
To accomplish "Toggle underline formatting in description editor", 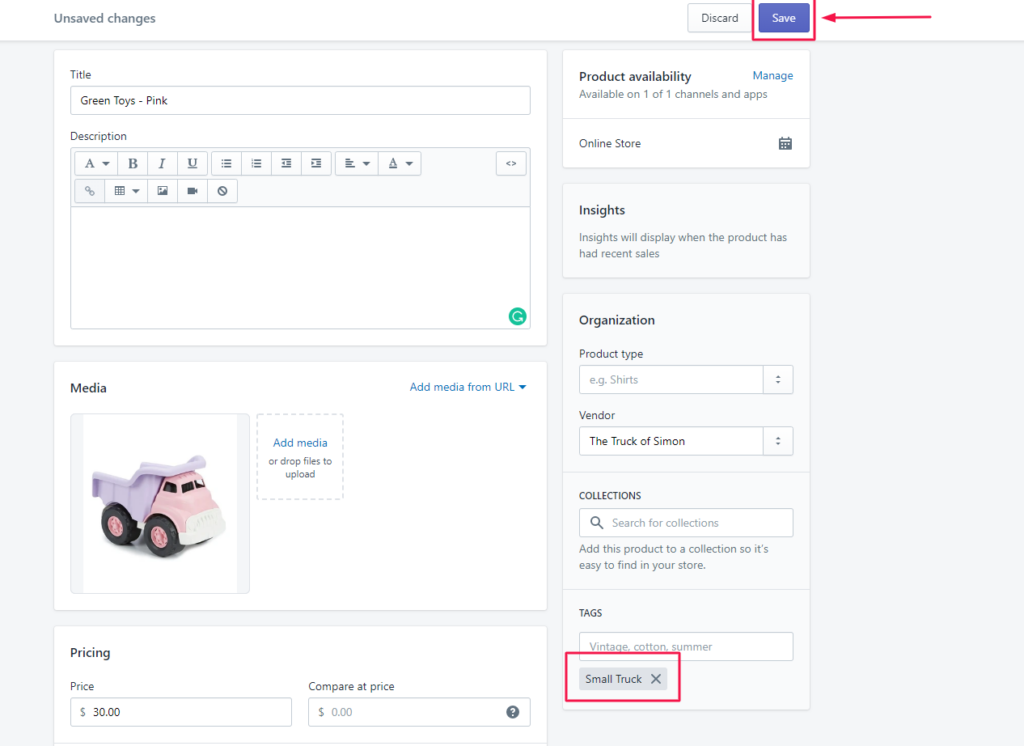I will 192,163.
